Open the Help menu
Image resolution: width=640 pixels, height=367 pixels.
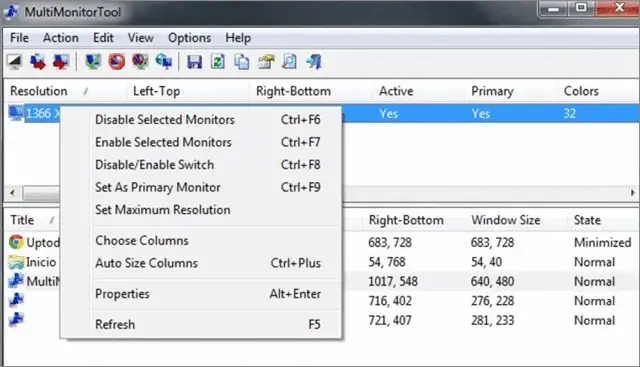[238, 38]
